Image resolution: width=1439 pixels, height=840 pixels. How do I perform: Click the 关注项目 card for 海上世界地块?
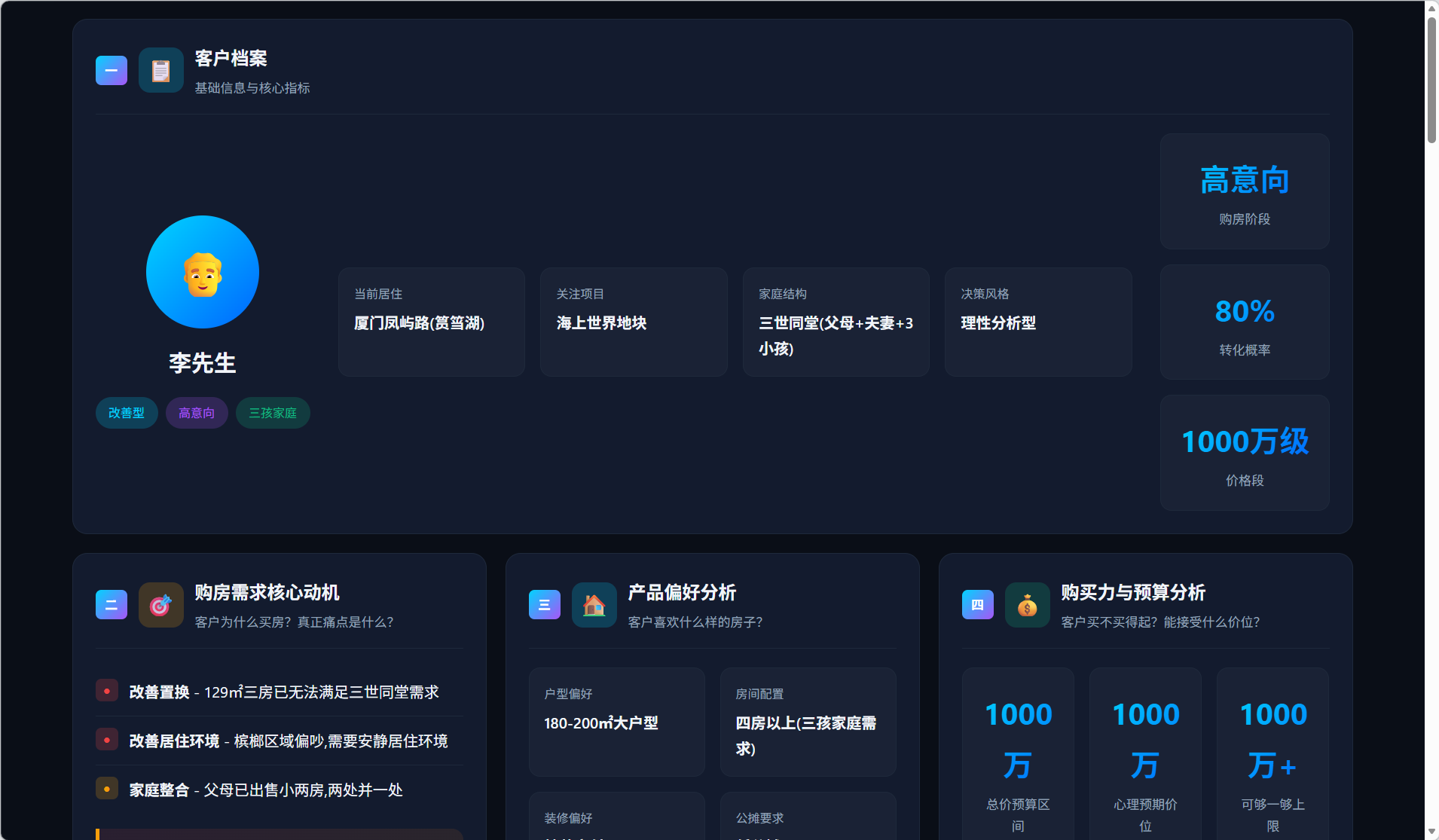633,322
